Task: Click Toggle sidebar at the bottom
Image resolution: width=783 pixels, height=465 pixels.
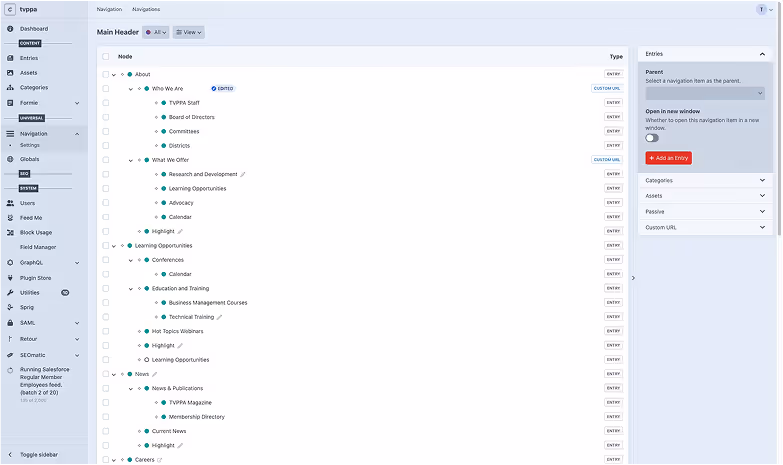Action: (38, 455)
